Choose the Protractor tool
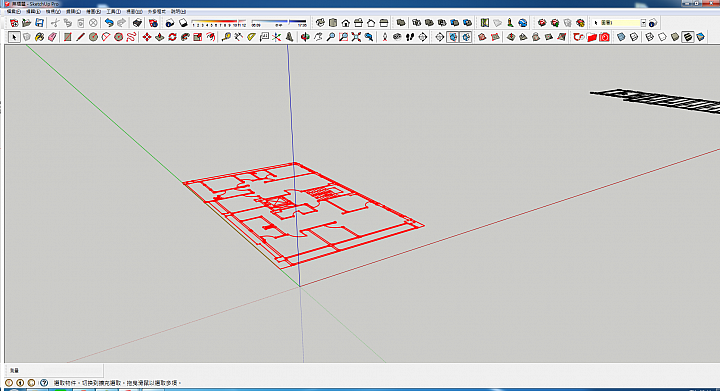 pos(251,37)
